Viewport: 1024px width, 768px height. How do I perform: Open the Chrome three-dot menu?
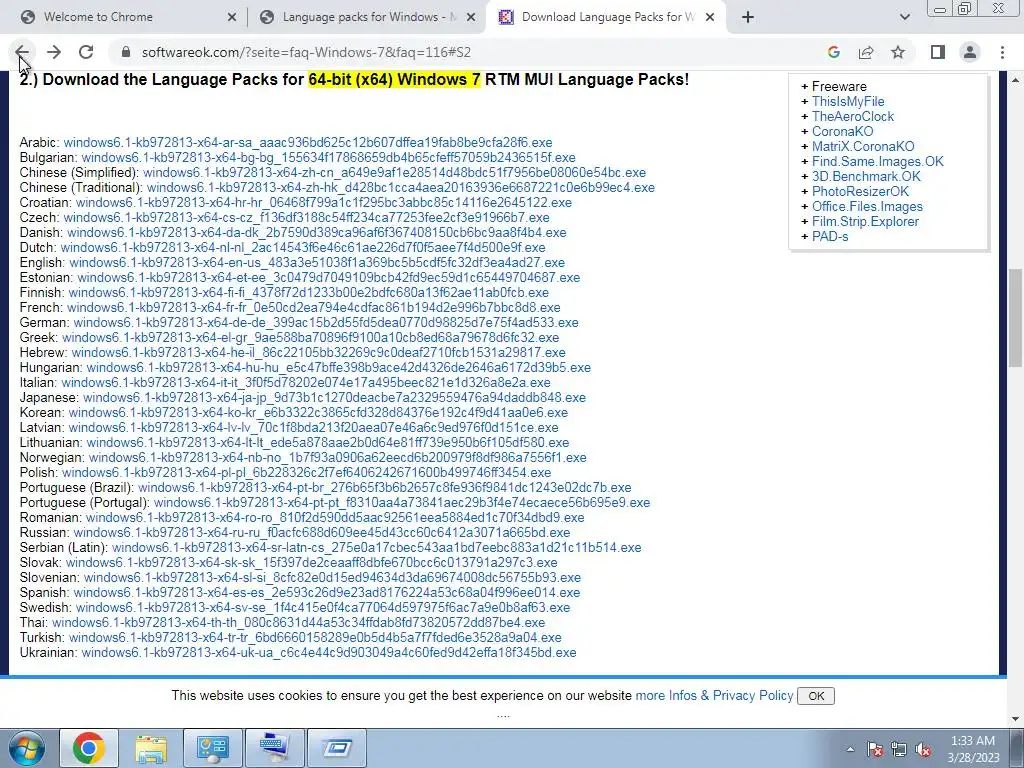[1002, 52]
